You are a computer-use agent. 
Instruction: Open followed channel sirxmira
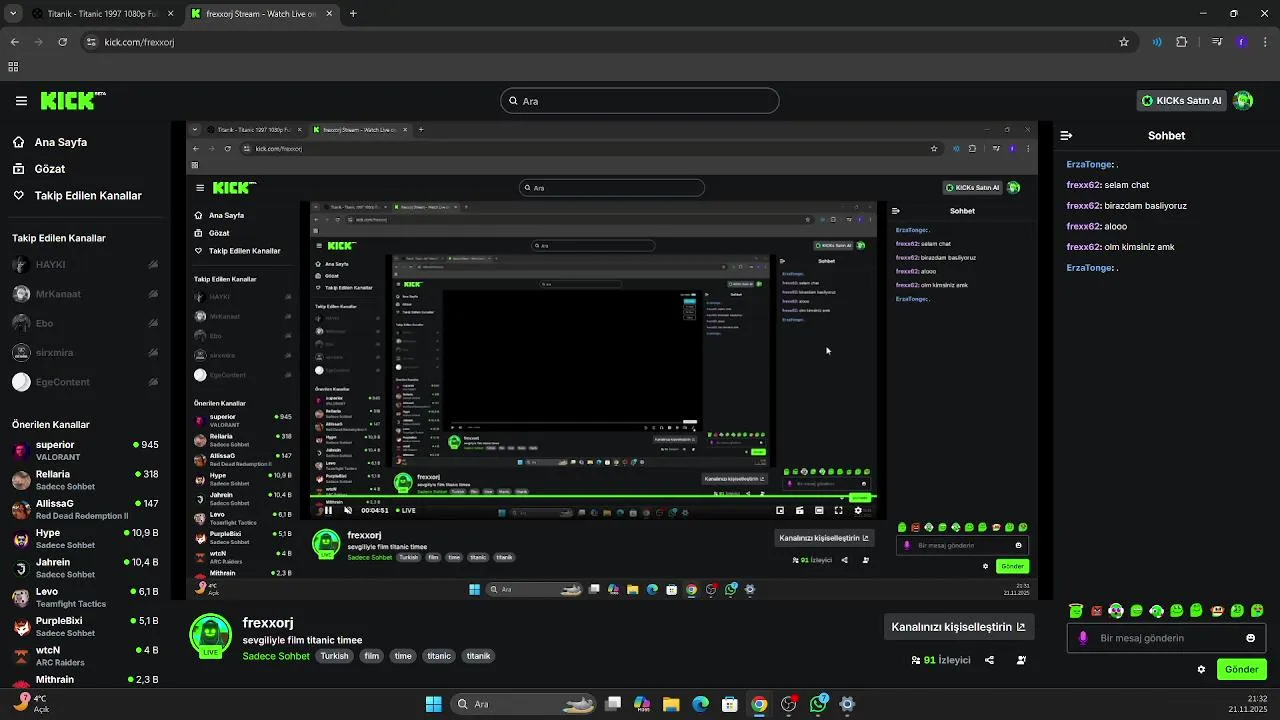point(85,352)
